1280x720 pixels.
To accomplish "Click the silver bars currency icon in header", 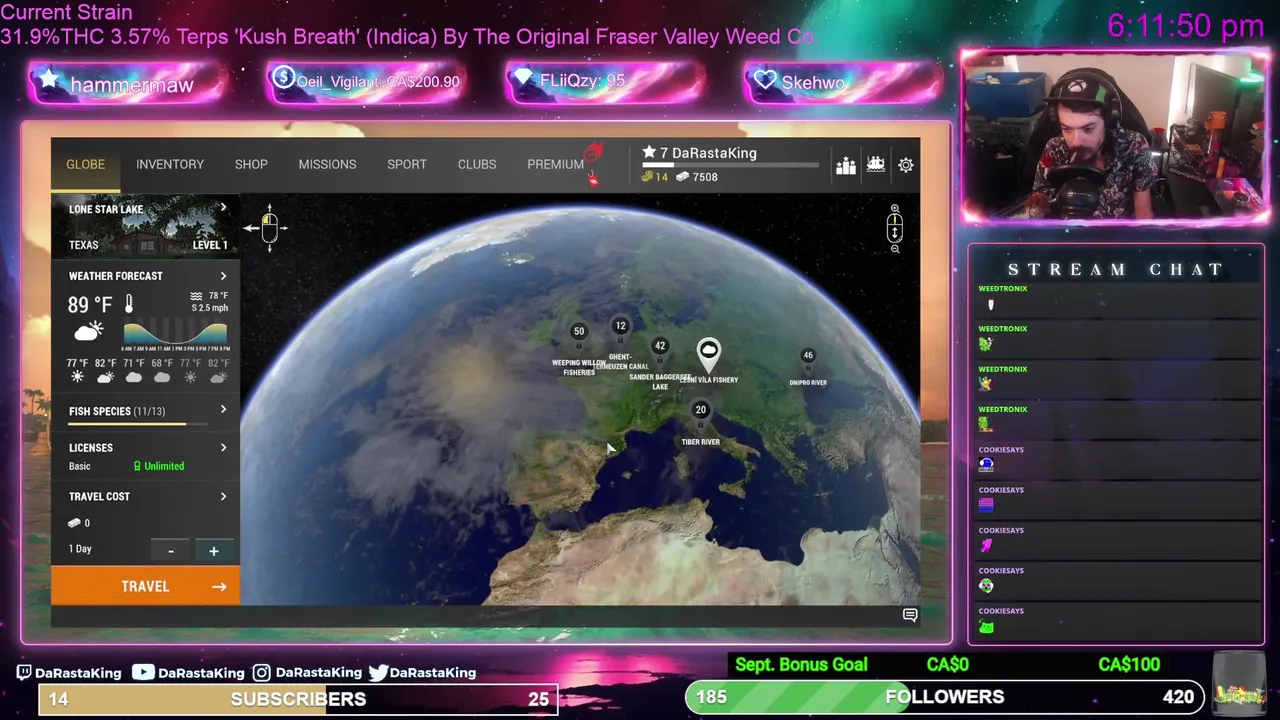I will (682, 177).
